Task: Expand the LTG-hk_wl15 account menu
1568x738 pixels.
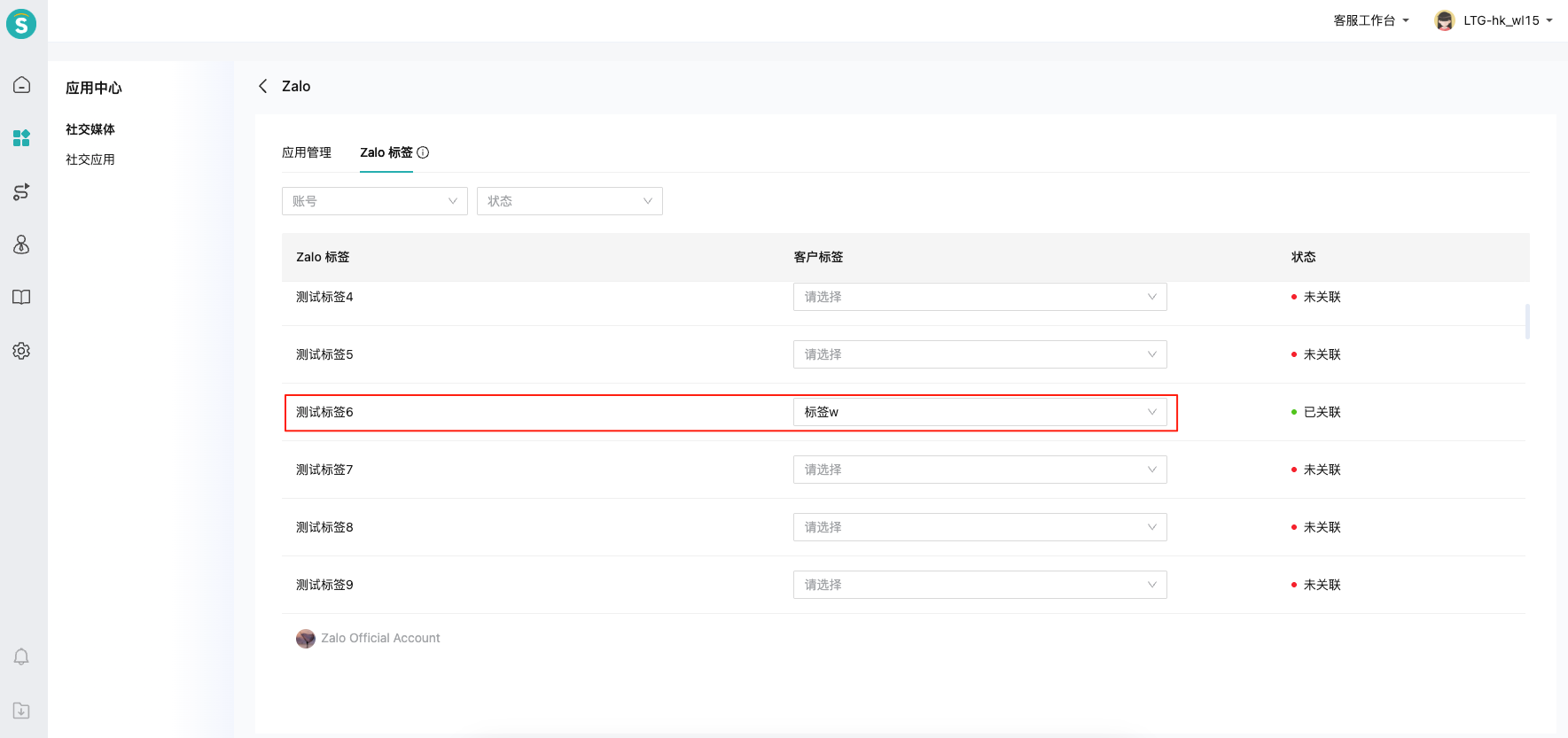Action: click(x=1508, y=20)
